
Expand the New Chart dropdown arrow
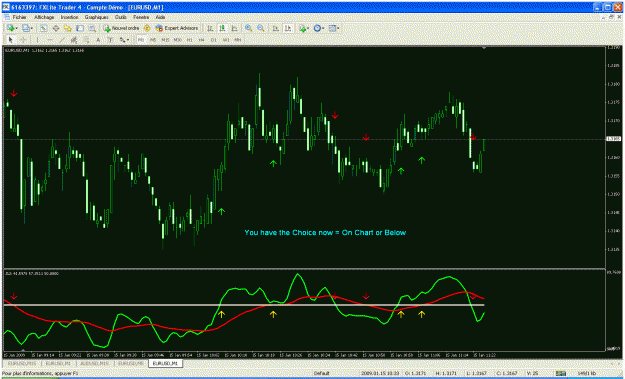click(17, 28)
